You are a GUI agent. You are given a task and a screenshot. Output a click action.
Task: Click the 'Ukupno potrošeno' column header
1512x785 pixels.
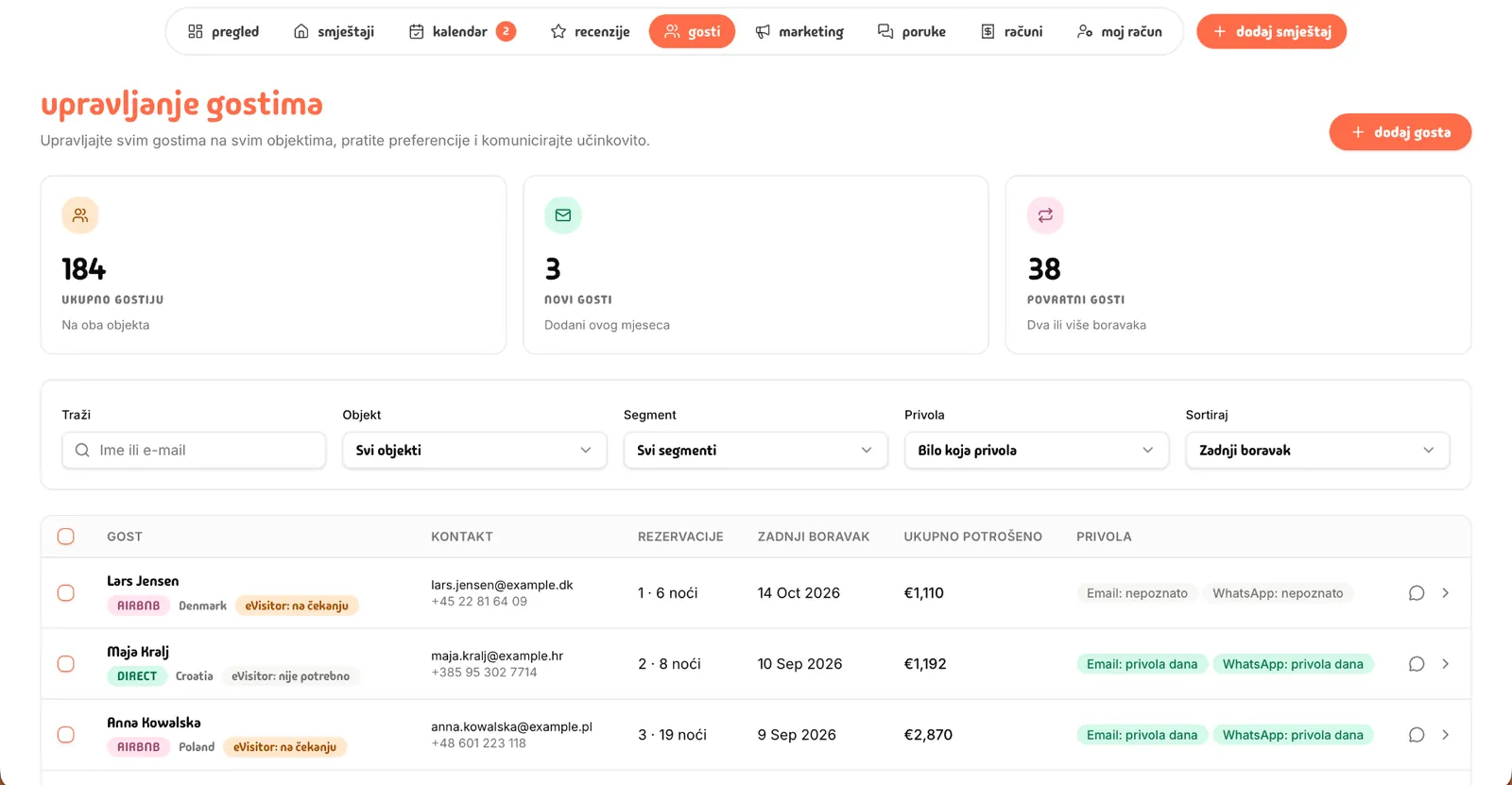pyautogui.click(x=973, y=537)
